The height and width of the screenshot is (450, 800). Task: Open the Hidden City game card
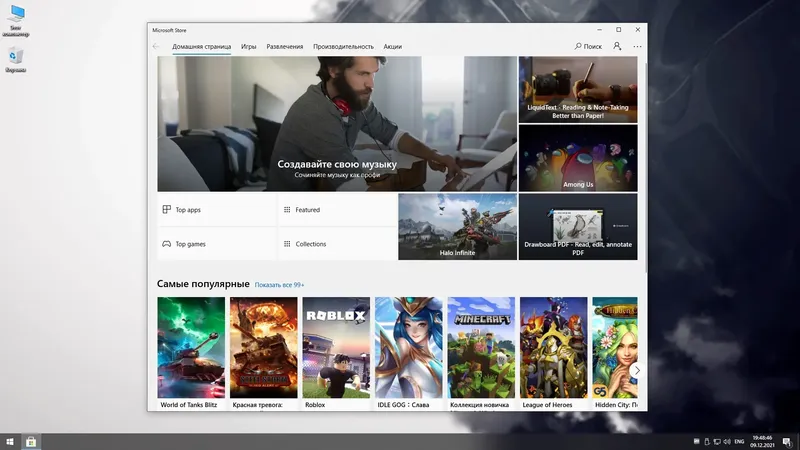(615, 353)
